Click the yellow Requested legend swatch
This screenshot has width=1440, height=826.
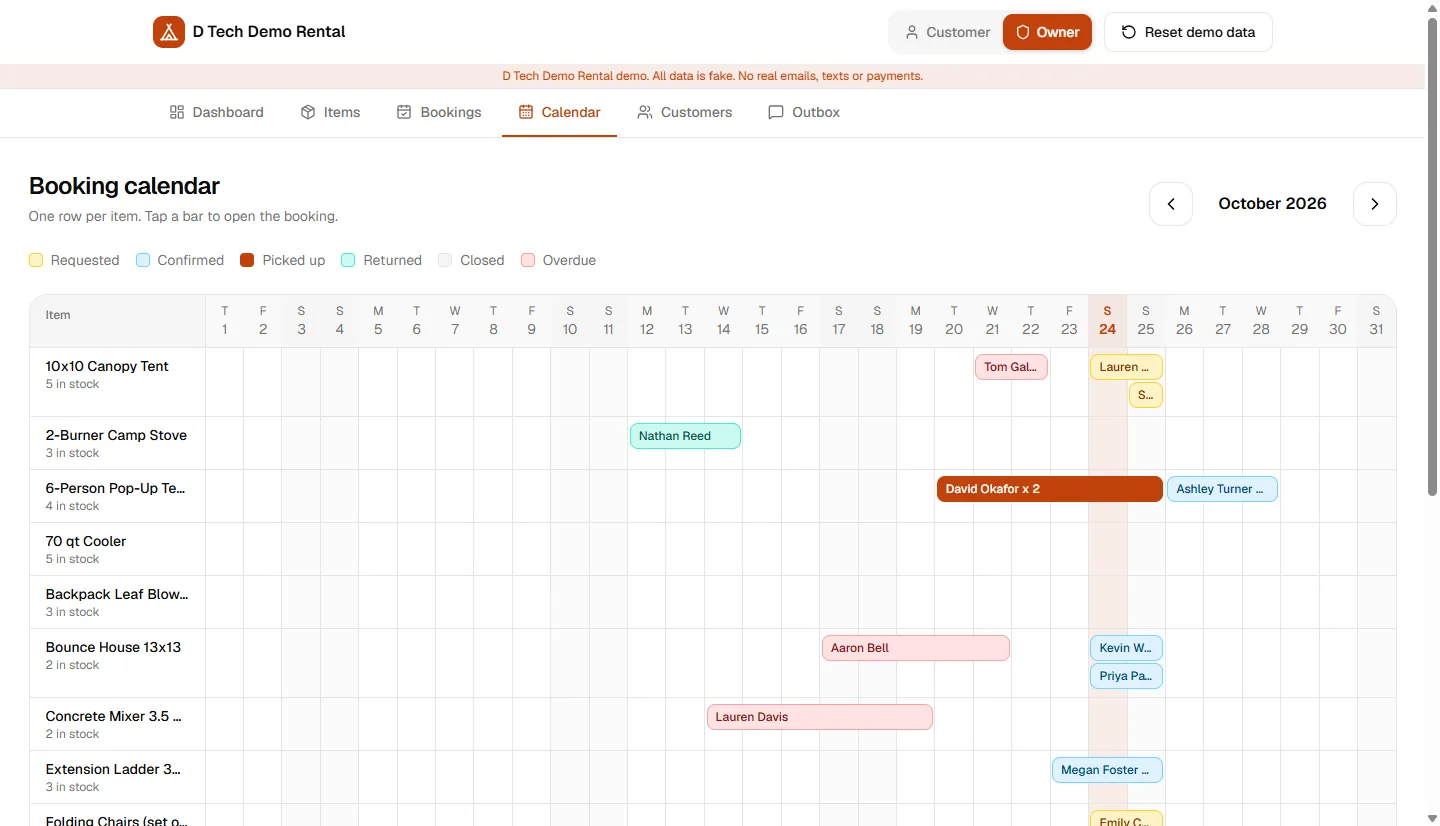tap(36, 260)
